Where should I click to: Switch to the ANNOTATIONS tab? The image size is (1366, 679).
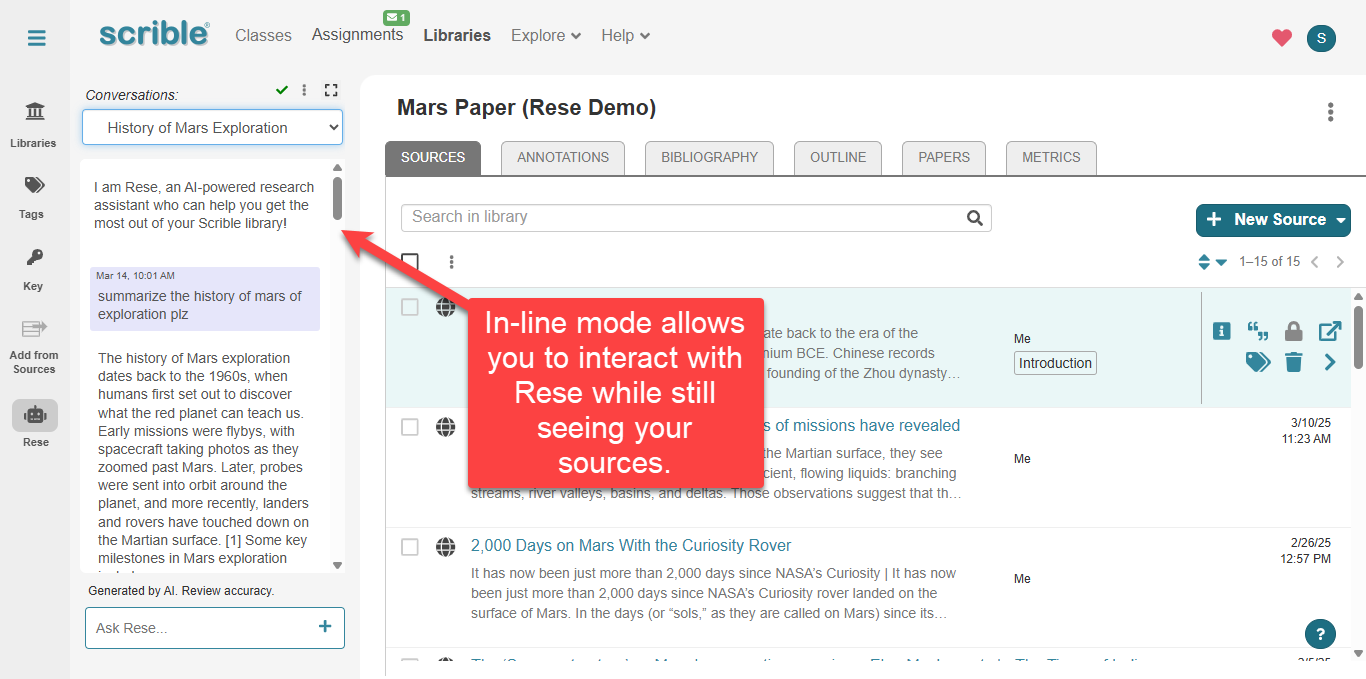563,158
